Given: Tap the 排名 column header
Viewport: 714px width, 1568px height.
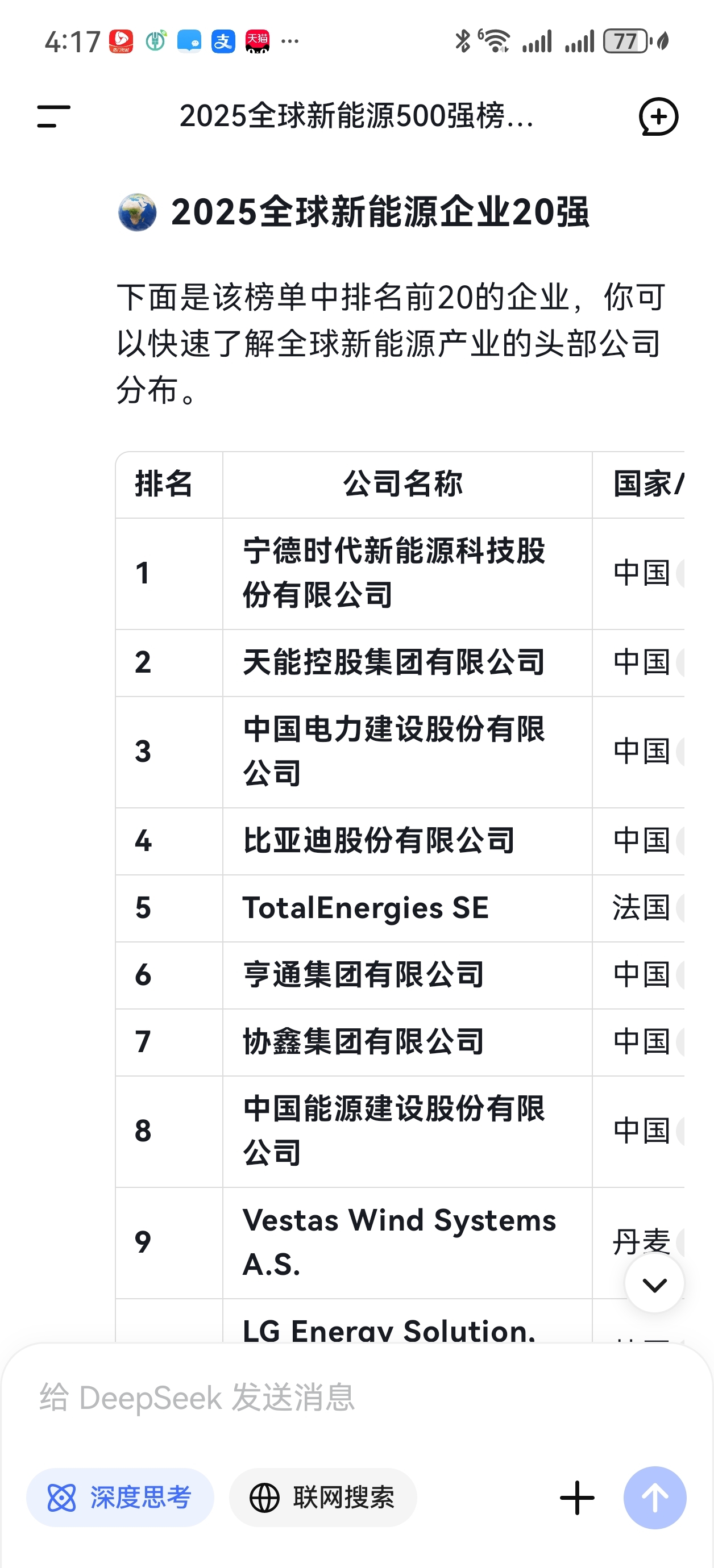Looking at the screenshot, I should coord(163,485).
